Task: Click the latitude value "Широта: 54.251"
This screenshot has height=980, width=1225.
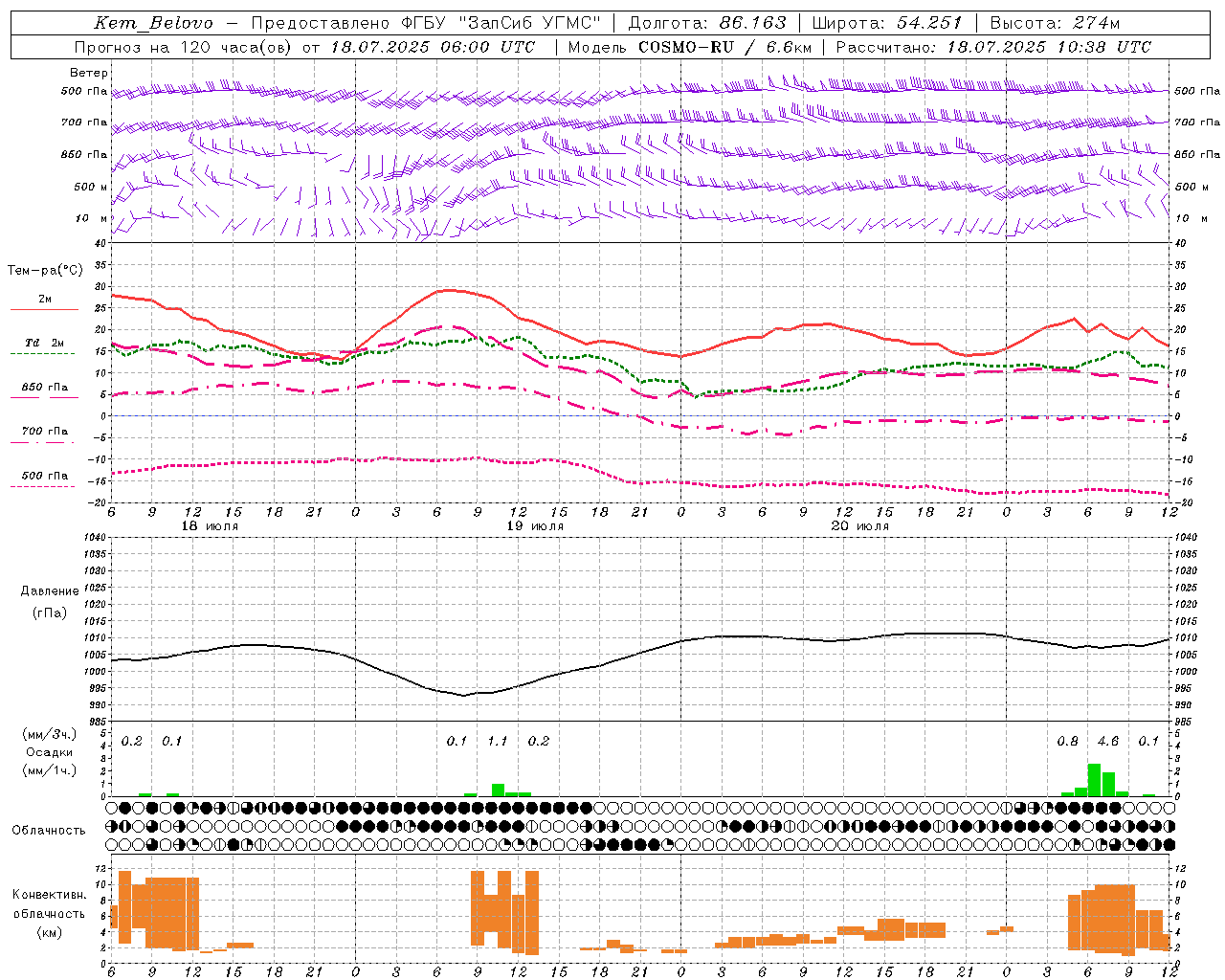Action: point(889,23)
